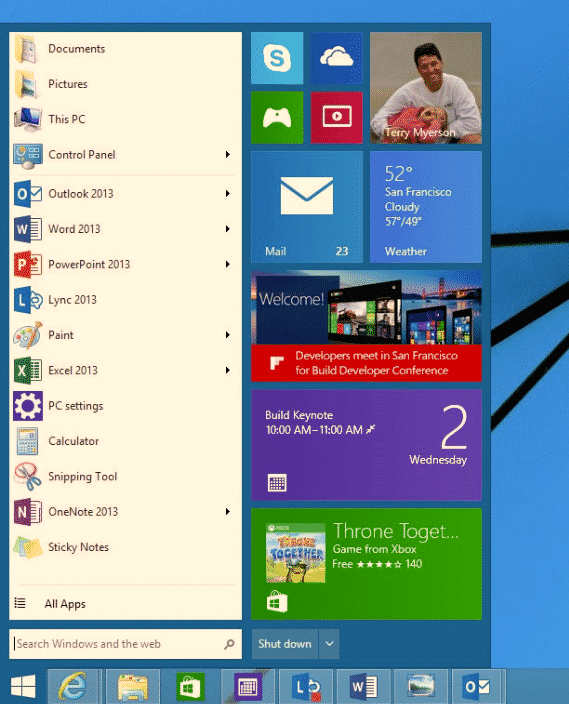
Task: Open the Calendar app from the taskbar
Action: click(248, 686)
